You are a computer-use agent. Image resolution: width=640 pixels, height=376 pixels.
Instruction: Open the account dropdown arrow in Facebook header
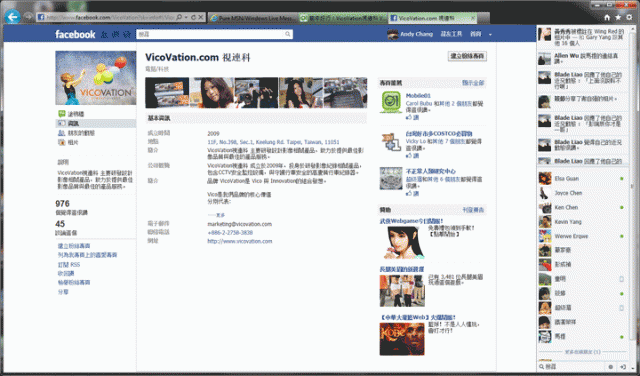click(490, 35)
